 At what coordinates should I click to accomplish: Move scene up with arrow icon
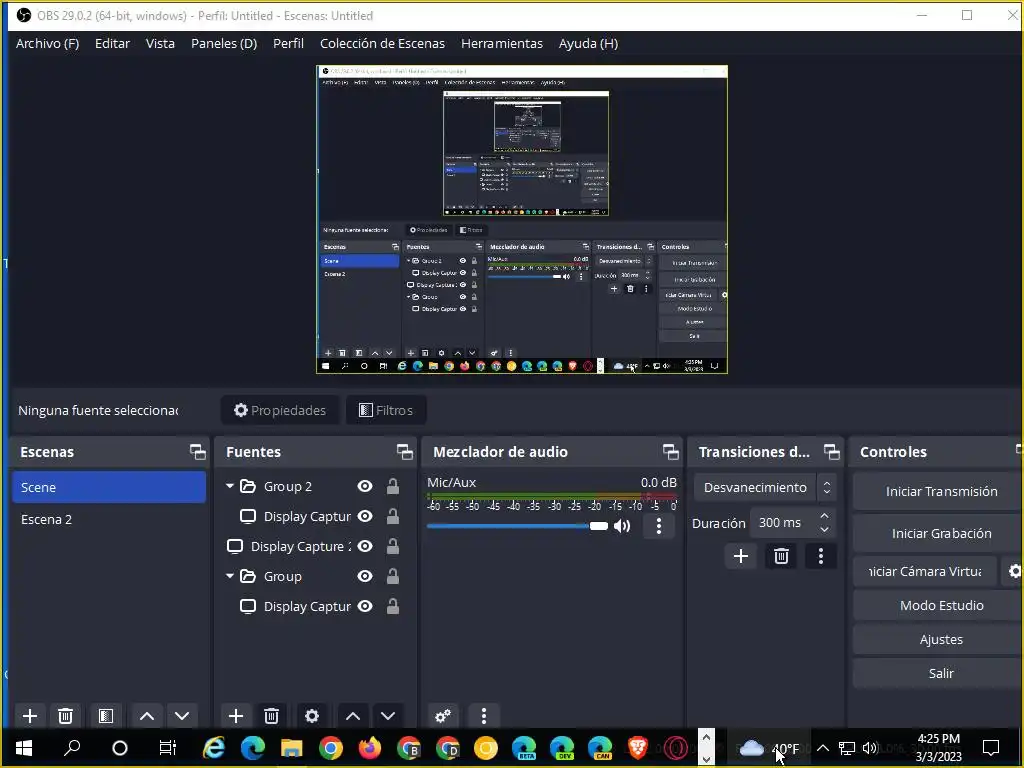[147, 716]
